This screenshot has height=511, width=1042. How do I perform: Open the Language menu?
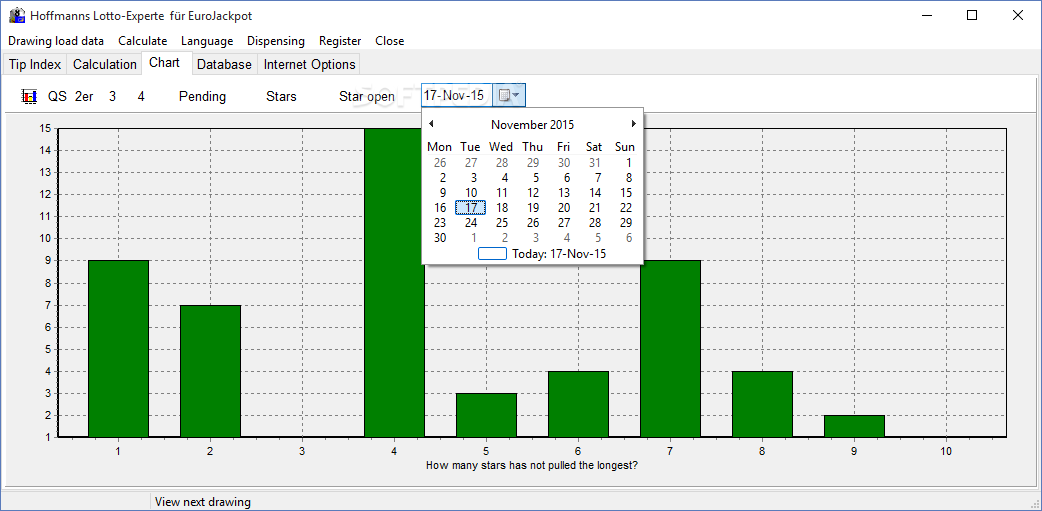207,41
